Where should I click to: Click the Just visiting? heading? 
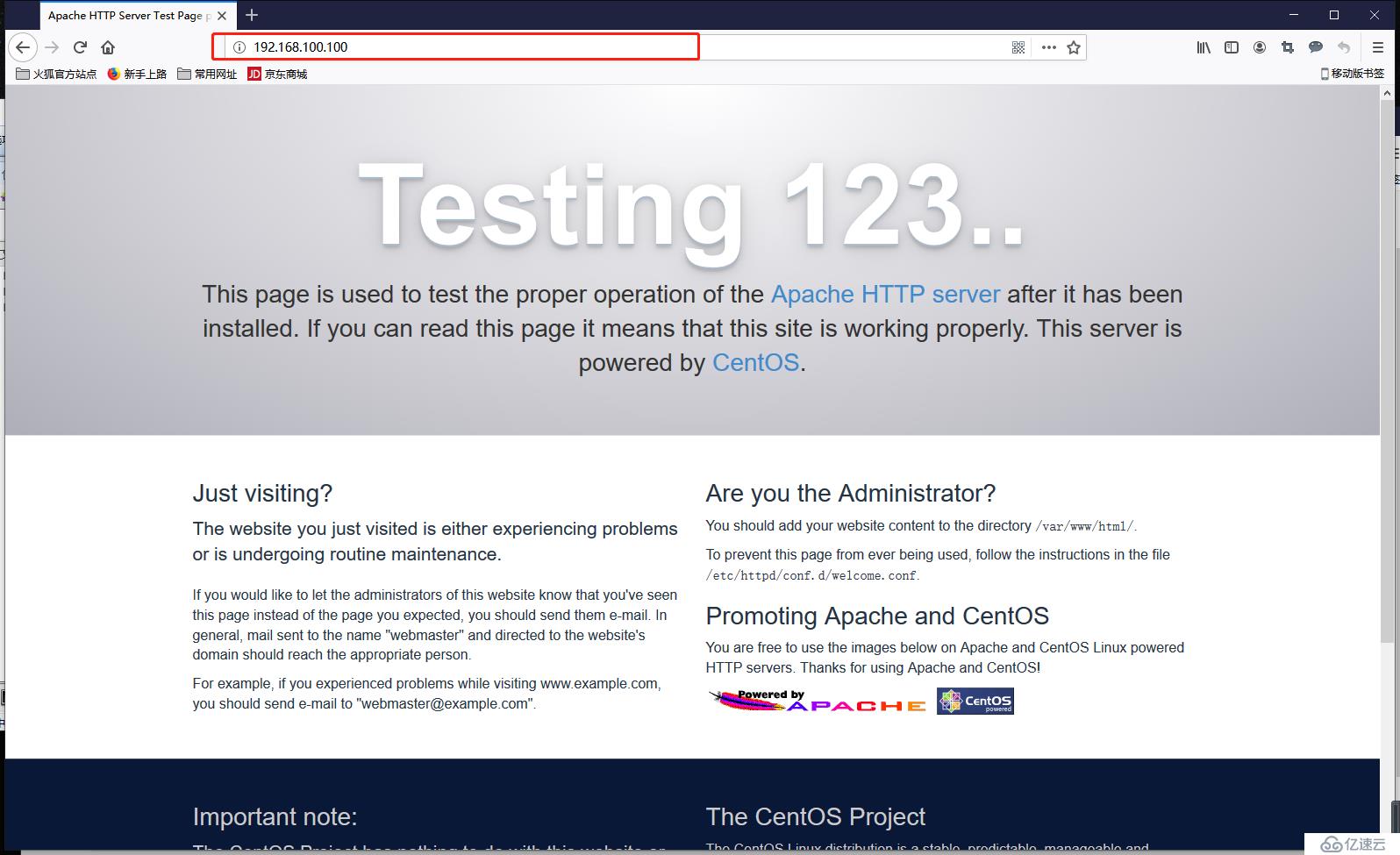(262, 493)
